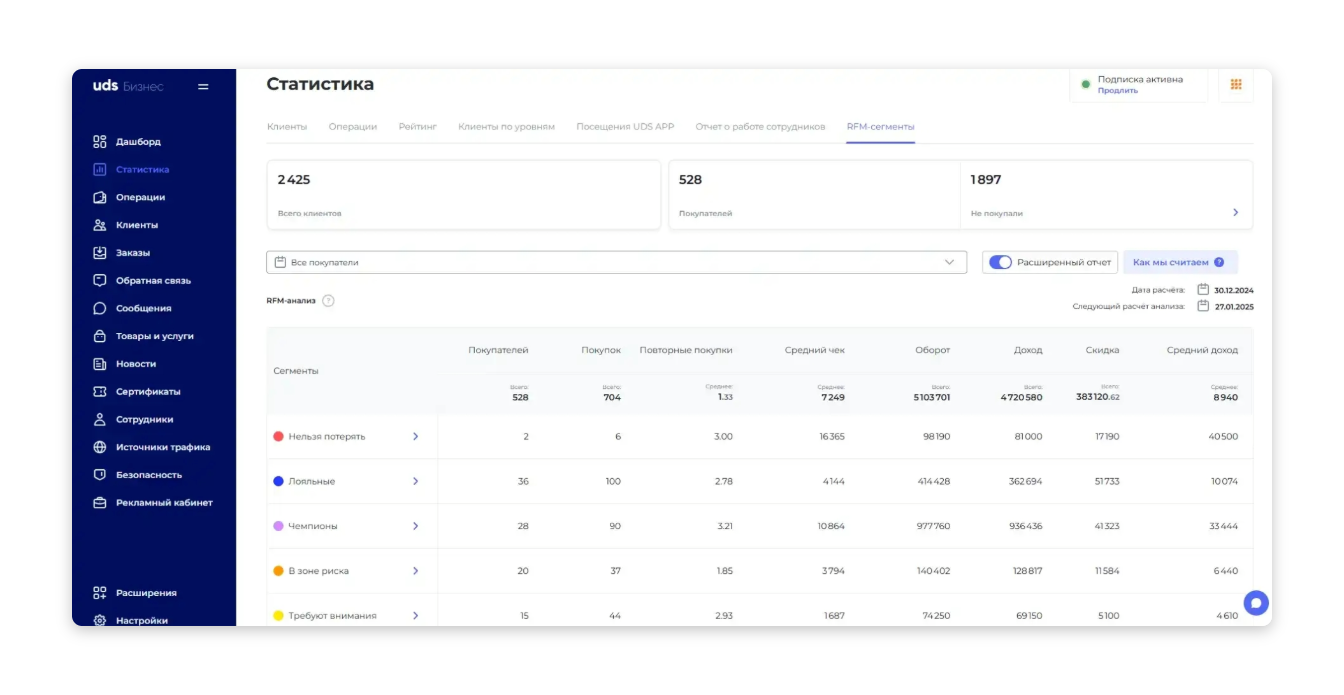
Task: Expand the В зоне риска segment chevron
Action: pyautogui.click(x=415, y=571)
